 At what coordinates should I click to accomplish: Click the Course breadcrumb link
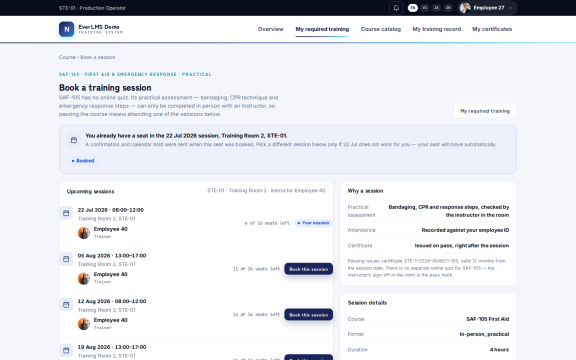(x=67, y=57)
